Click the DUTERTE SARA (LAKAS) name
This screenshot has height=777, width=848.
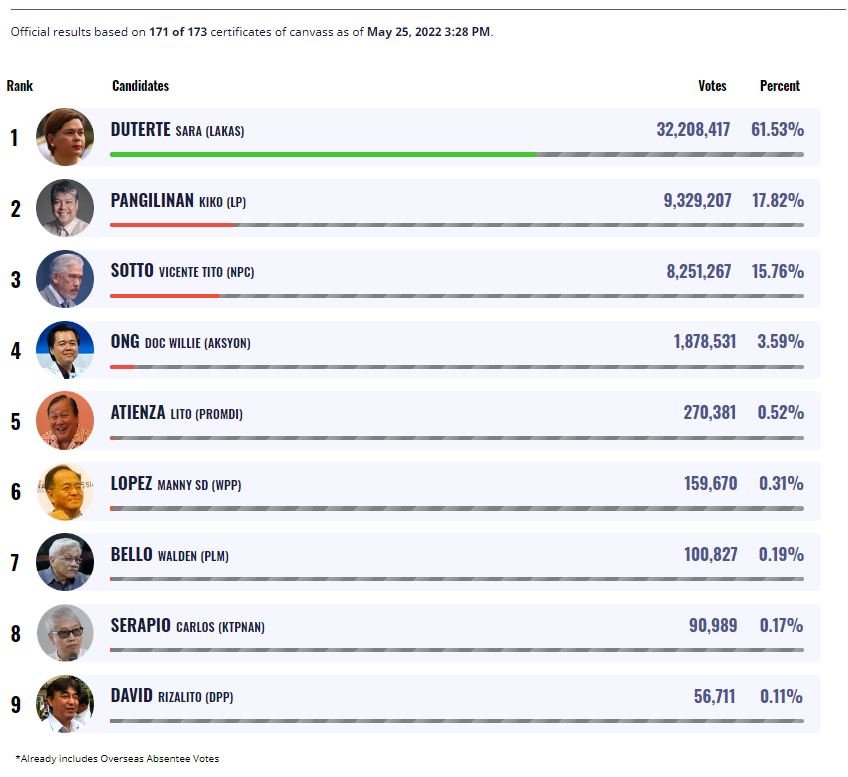(177, 130)
